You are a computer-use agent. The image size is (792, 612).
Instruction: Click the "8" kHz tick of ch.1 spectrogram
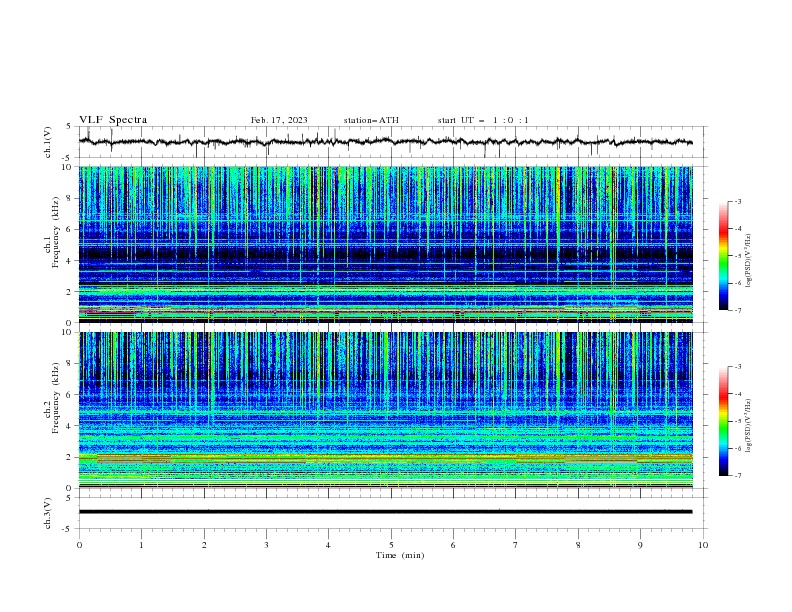(x=71, y=198)
